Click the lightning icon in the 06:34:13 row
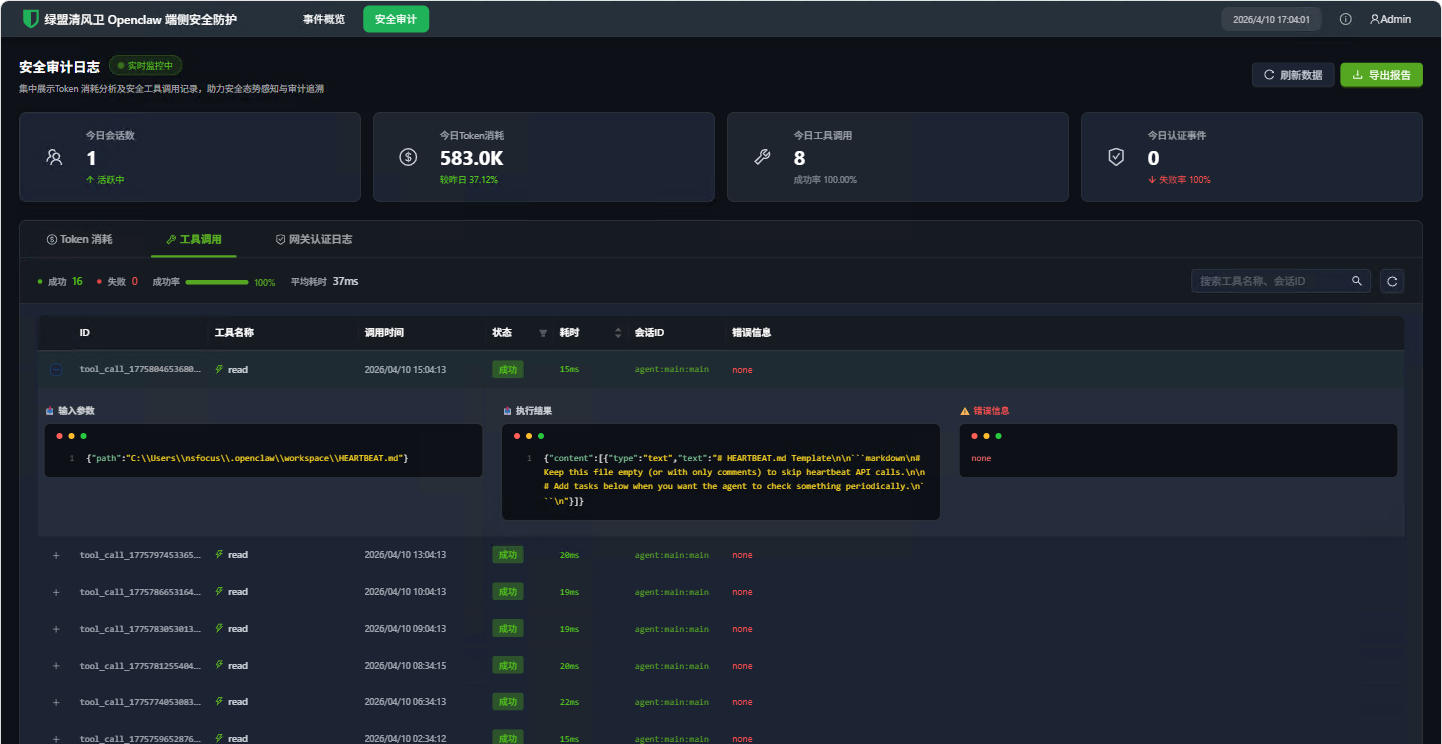 pyautogui.click(x=219, y=701)
